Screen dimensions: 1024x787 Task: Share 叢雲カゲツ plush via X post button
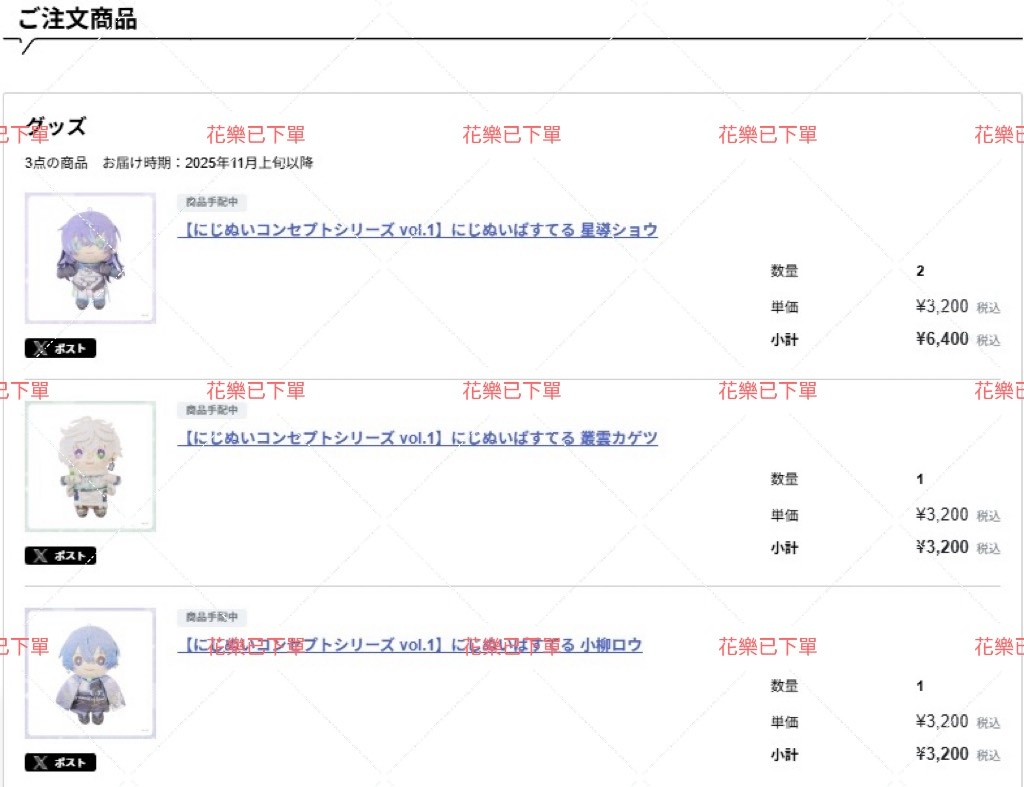(x=60, y=556)
